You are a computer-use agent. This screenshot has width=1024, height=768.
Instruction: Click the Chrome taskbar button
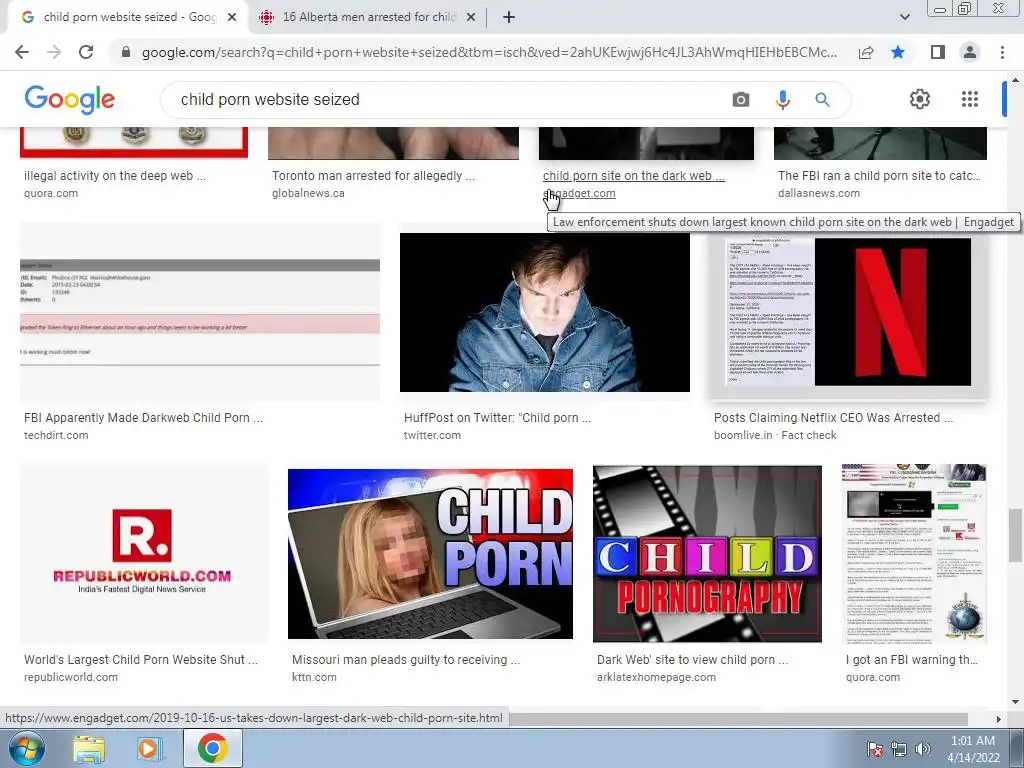213,748
